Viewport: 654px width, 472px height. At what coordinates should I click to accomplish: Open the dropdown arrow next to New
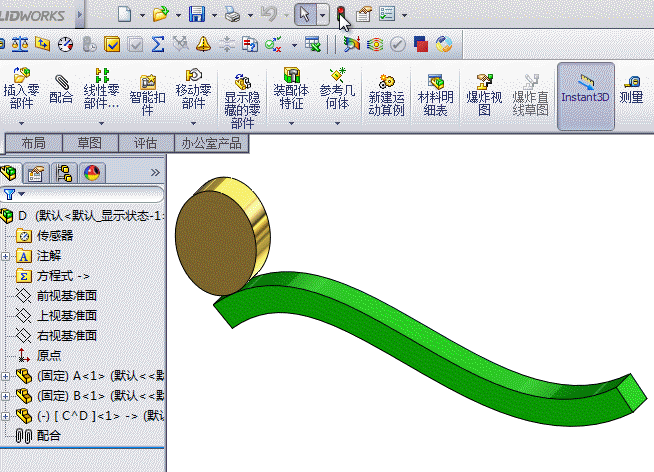(142, 15)
